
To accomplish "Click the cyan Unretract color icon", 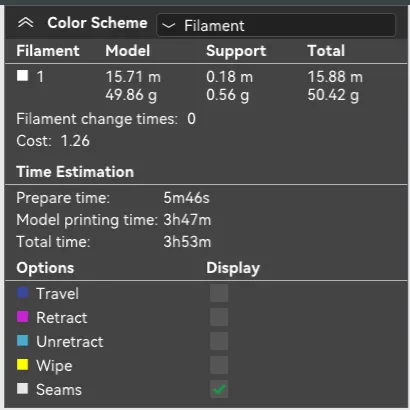I will [22, 341].
